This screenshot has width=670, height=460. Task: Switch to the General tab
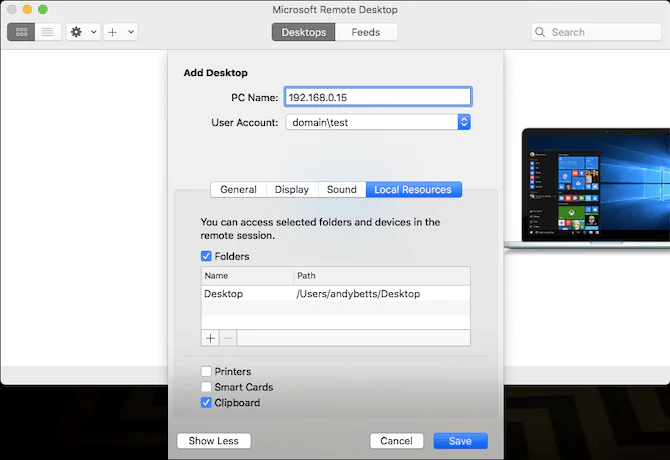[238, 189]
